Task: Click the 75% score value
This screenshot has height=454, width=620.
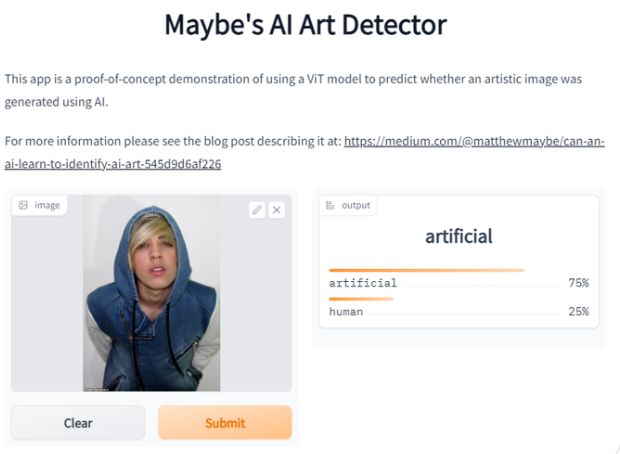Action: click(578, 283)
